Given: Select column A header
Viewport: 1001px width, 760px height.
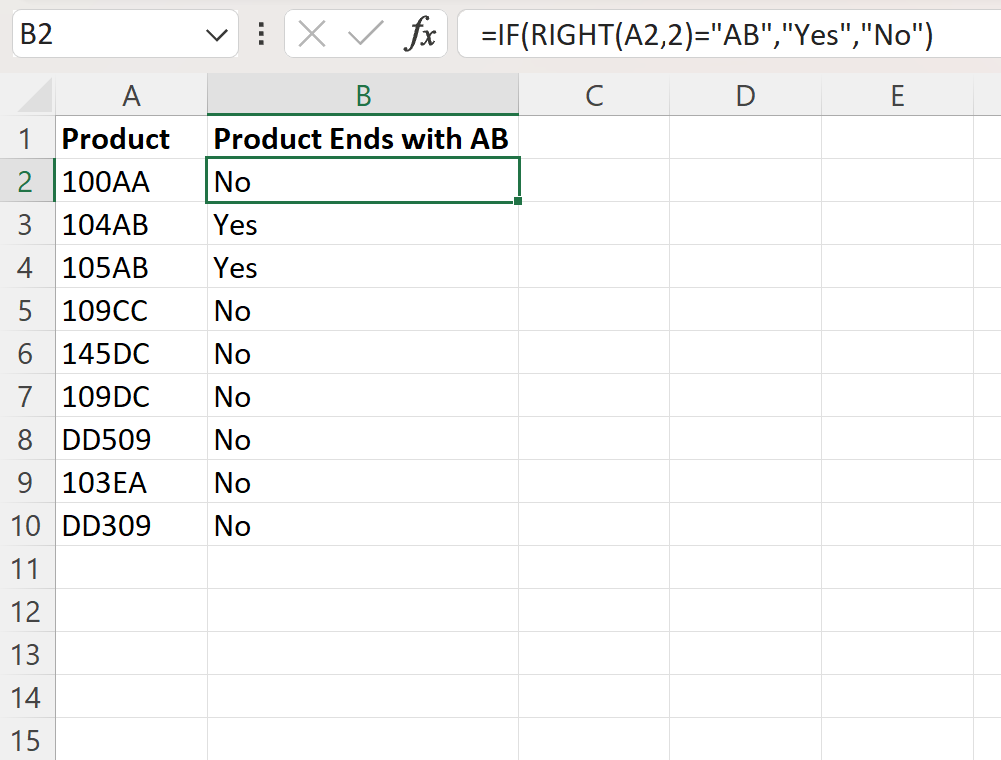Looking at the screenshot, I should 131,95.
